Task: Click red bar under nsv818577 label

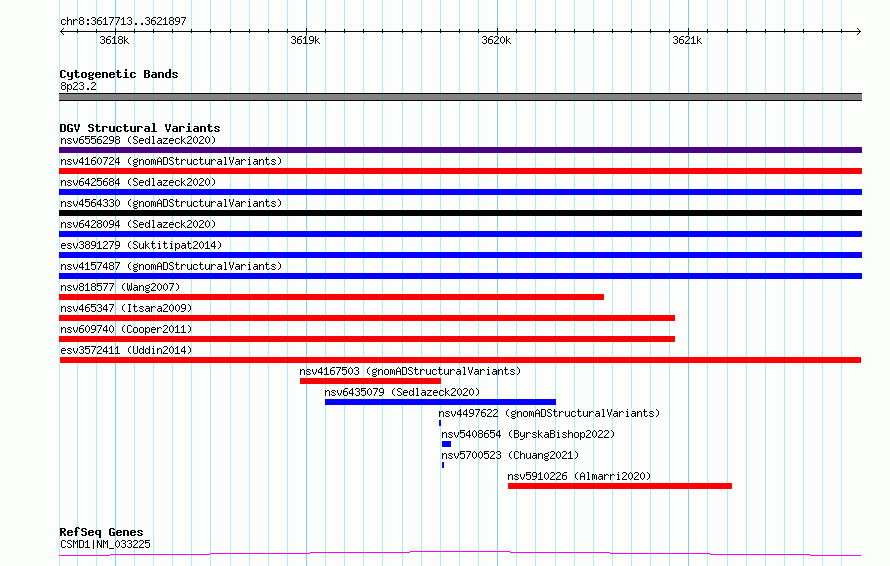Action: [x=331, y=297]
